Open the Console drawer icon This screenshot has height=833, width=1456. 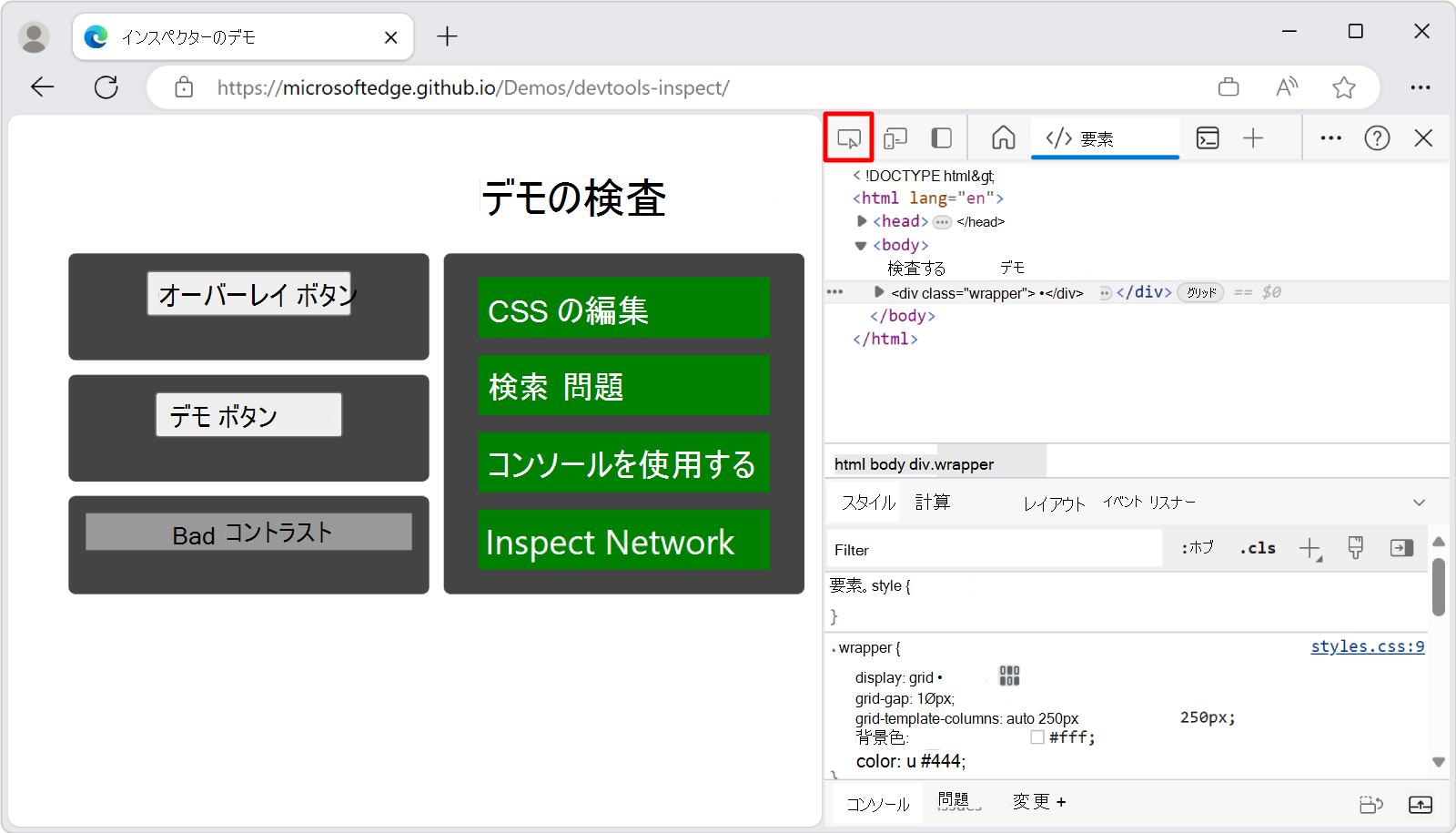tap(1208, 137)
